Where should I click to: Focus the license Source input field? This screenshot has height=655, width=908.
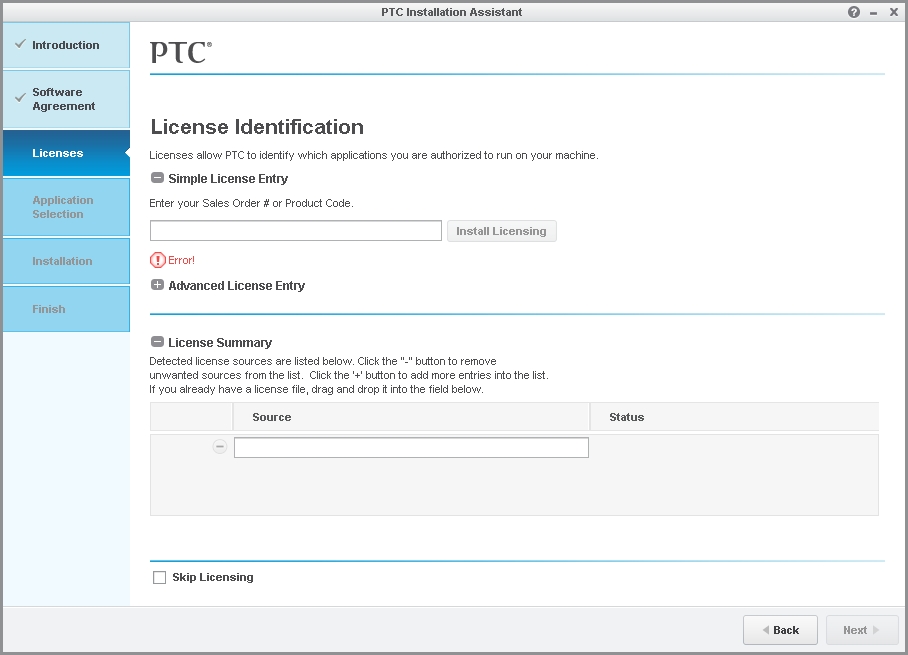coord(411,447)
